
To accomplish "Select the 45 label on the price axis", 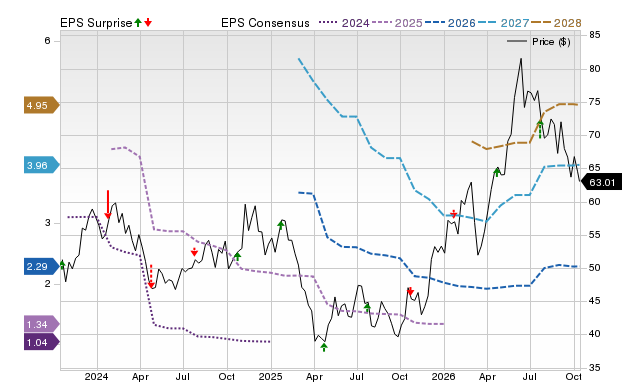I will pyautogui.click(x=594, y=301).
